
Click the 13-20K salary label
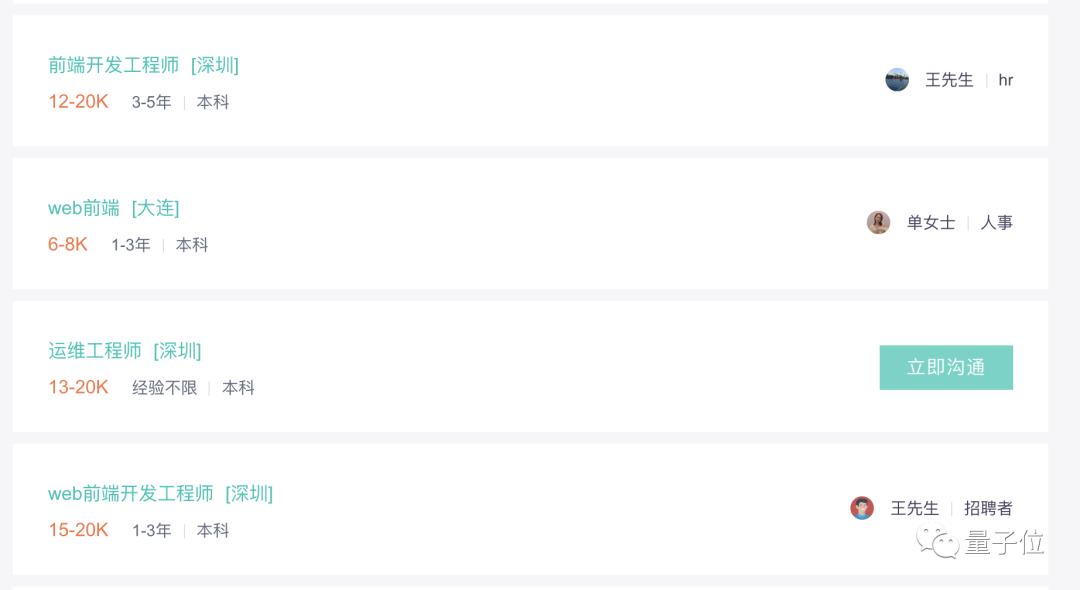(x=78, y=387)
